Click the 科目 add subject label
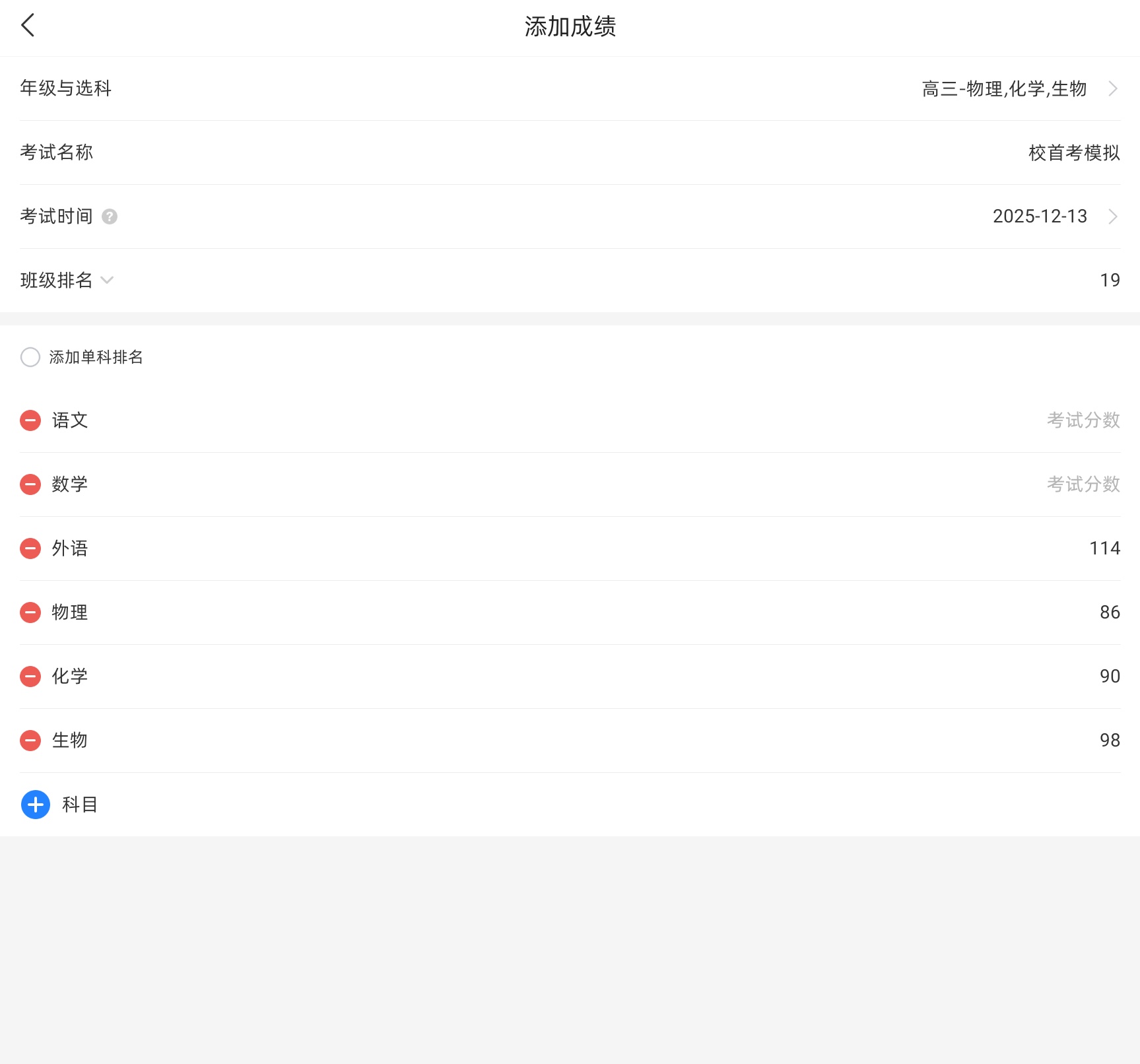 (80, 805)
